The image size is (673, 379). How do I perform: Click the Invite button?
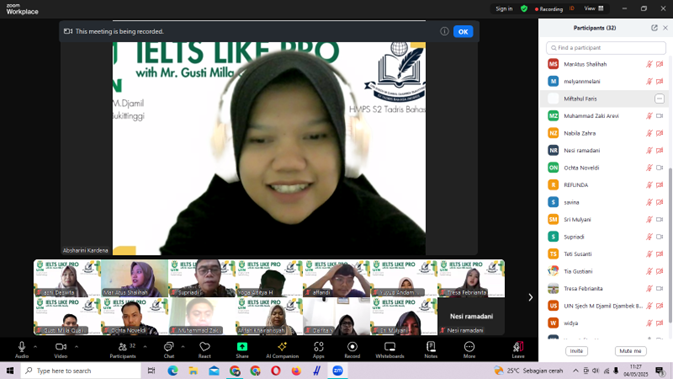click(576, 351)
